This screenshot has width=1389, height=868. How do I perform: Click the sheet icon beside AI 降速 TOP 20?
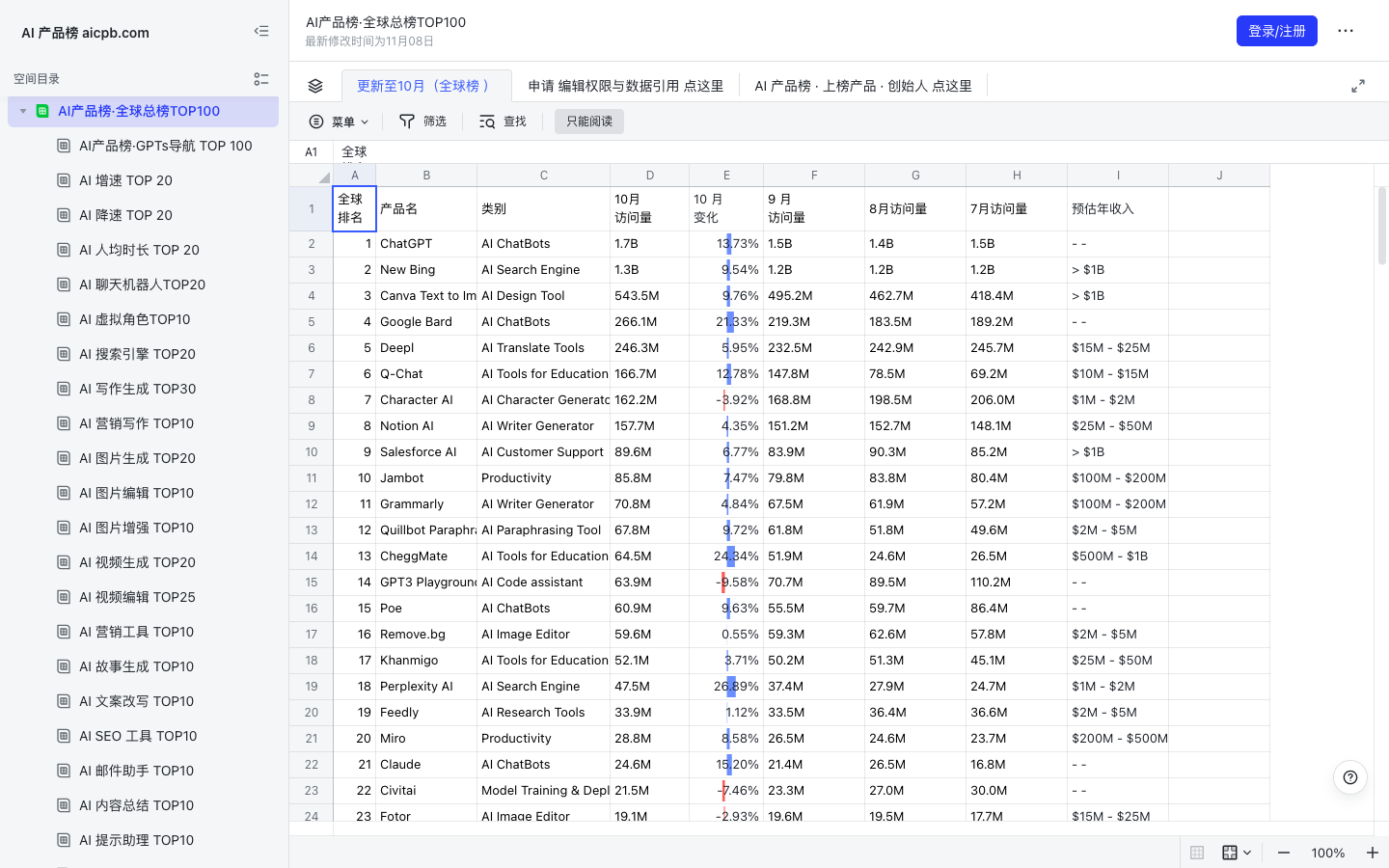[x=64, y=215]
